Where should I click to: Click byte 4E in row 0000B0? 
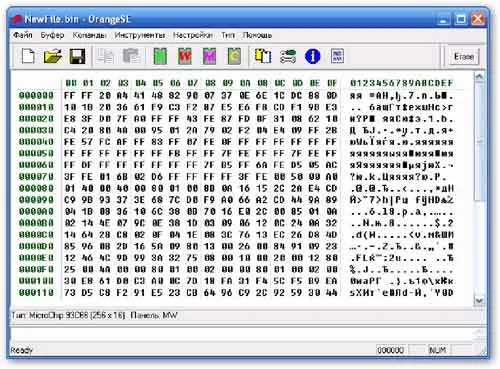pyautogui.click(x=105, y=223)
